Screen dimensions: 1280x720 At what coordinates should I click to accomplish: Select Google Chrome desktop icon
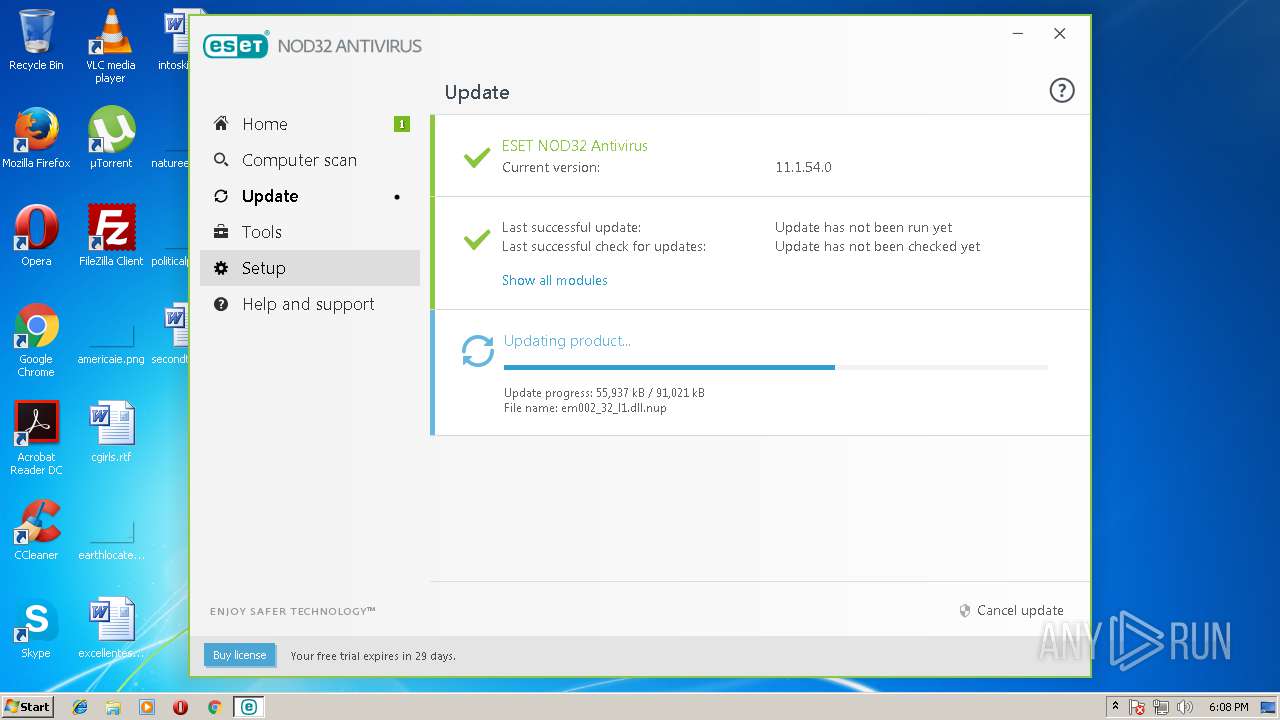click(36, 340)
